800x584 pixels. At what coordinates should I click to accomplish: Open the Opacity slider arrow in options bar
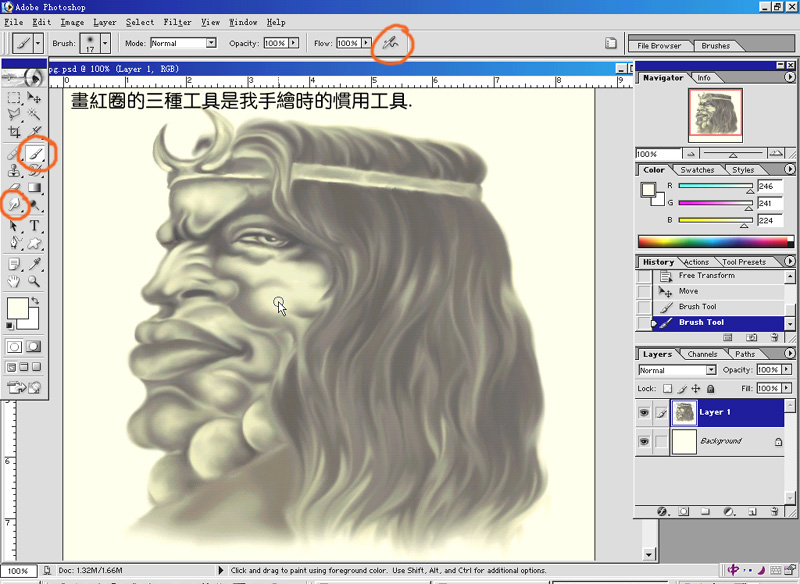[293, 43]
